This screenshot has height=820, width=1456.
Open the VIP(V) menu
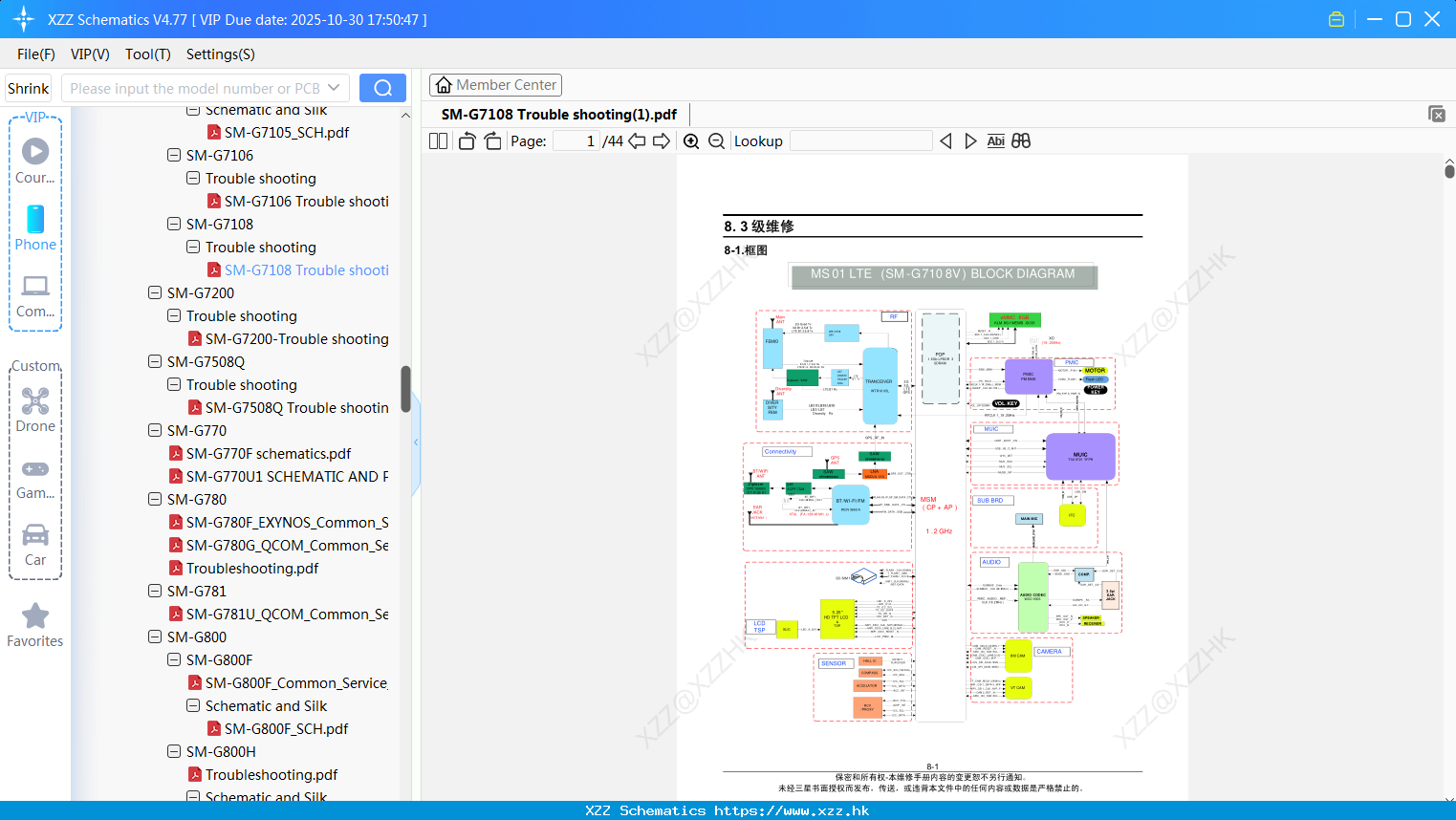(x=90, y=54)
